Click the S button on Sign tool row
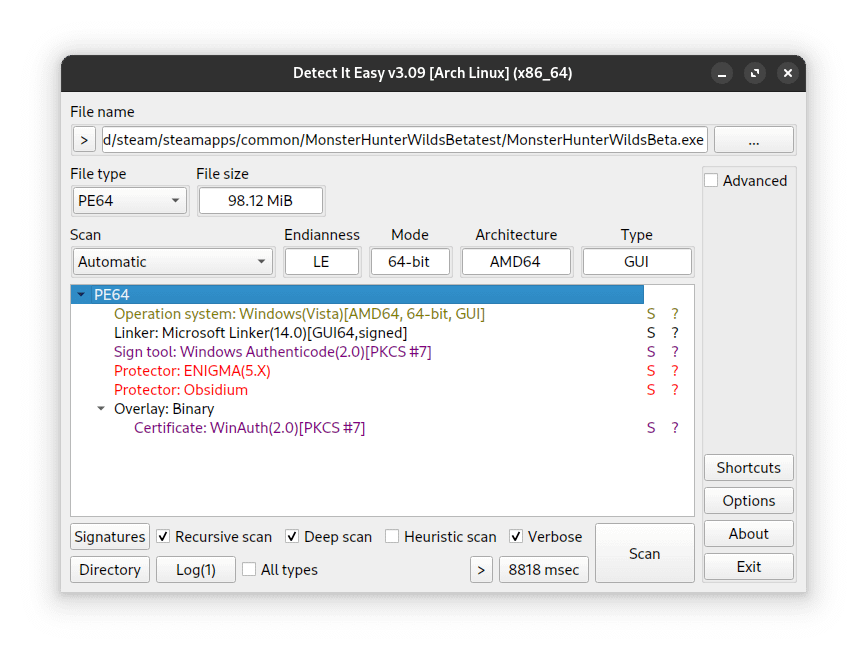Viewport: 867px width, 659px height. click(651, 352)
